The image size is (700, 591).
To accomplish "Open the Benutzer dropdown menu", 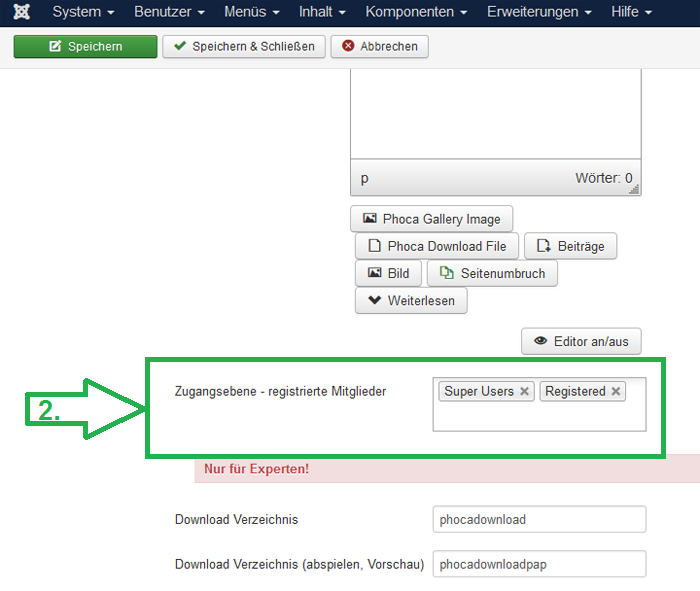I will (169, 12).
